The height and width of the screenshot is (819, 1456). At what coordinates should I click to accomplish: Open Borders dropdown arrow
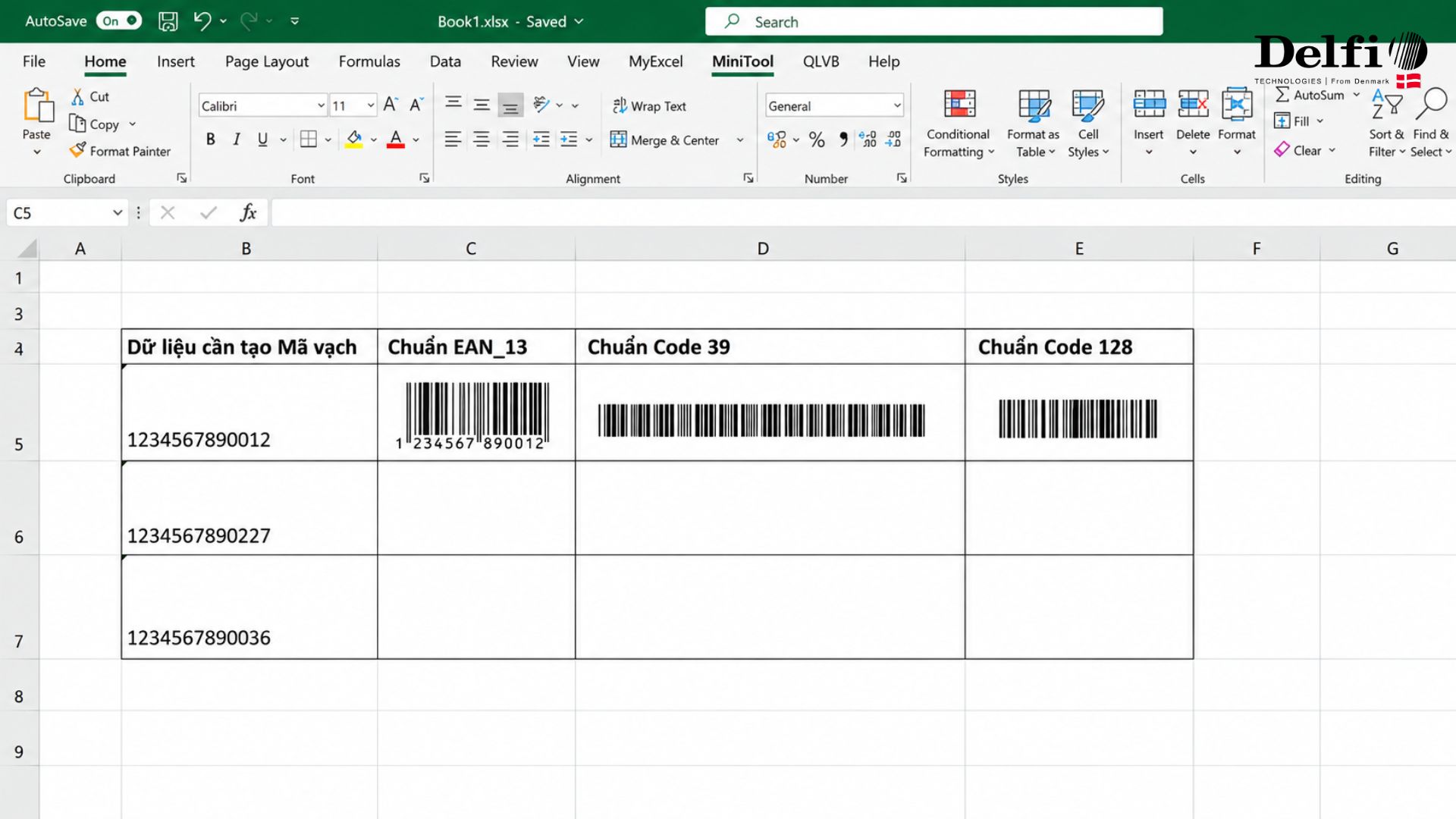tap(328, 140)
